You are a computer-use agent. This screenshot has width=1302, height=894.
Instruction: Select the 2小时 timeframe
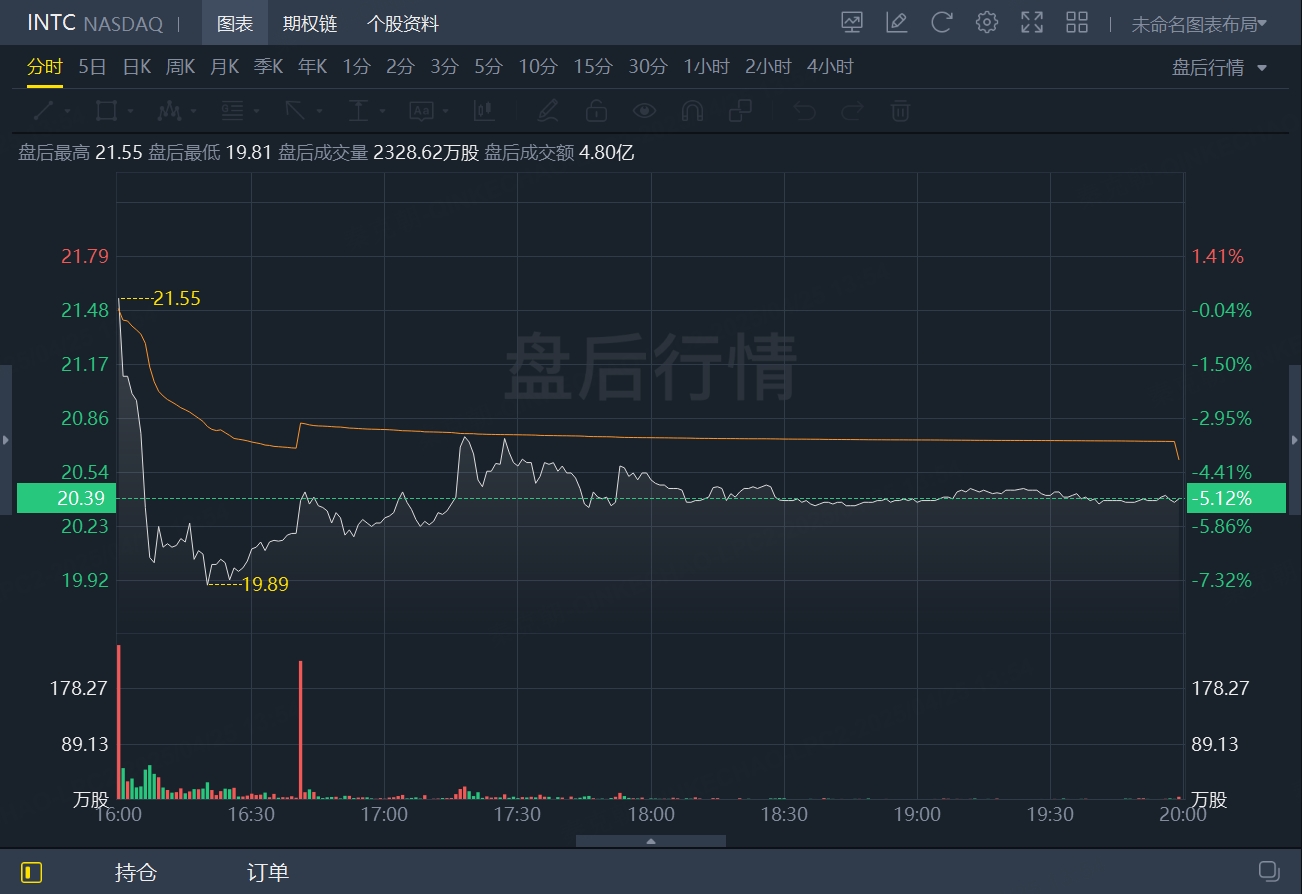click(x=768, y=67)
